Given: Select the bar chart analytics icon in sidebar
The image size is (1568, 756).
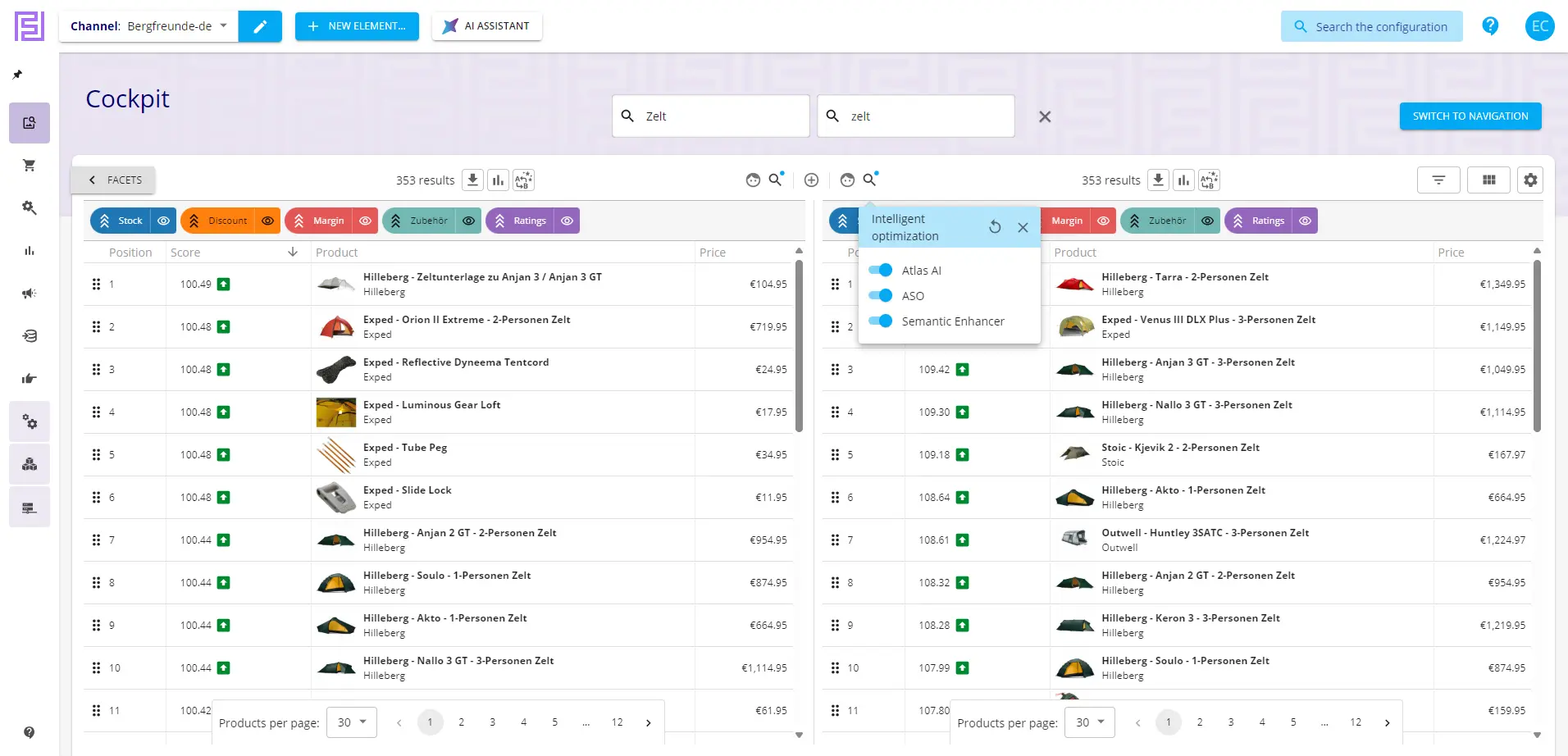Looking at the screenshot, I should (x=30, y=251).
